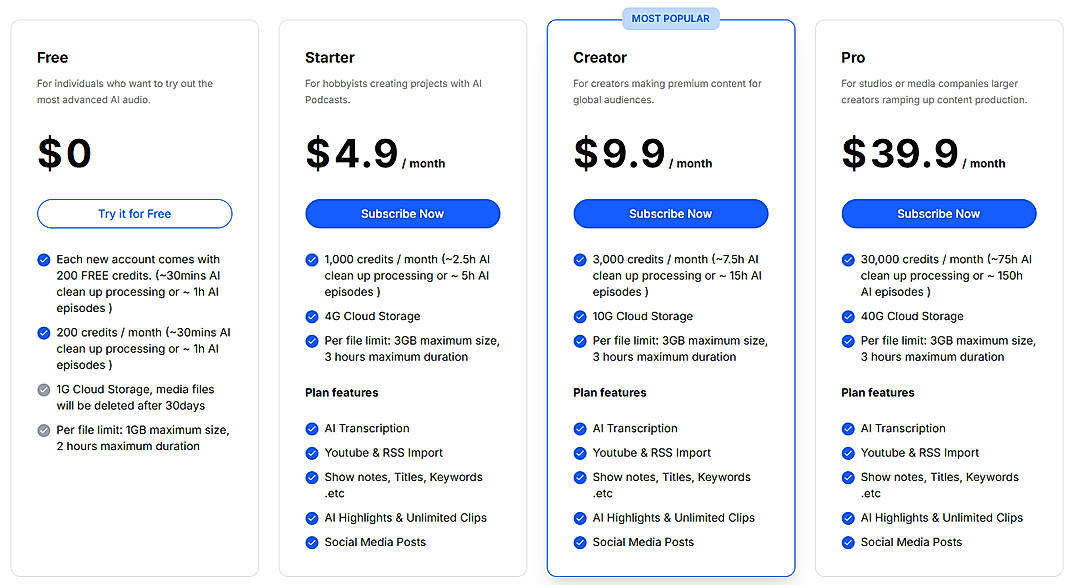Click Subscribe Now on the Starter plan
The height and width of the screenshot is (585, 1070).
point(402,213)
